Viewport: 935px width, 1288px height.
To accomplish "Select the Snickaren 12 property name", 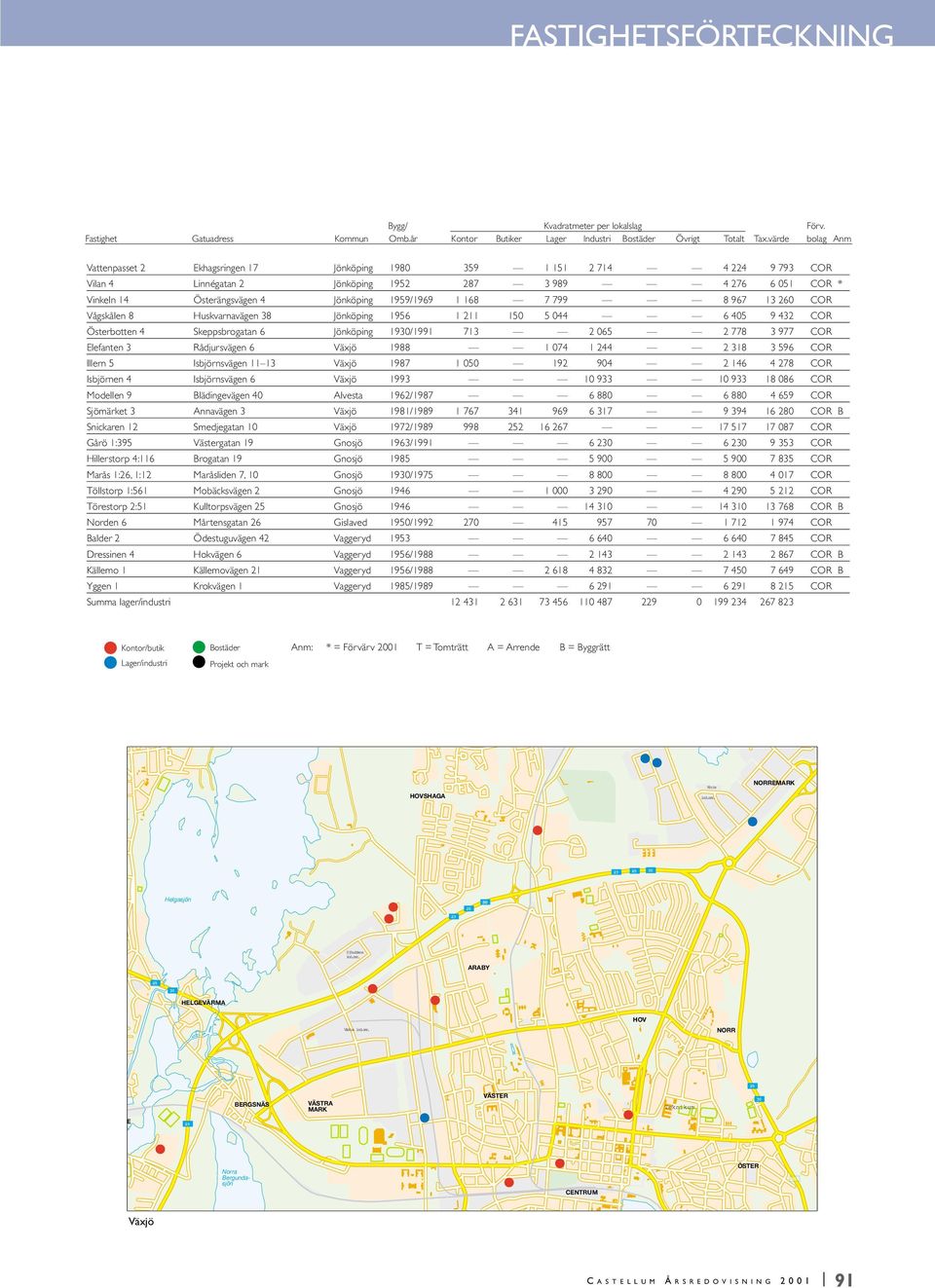I will 112,426.
